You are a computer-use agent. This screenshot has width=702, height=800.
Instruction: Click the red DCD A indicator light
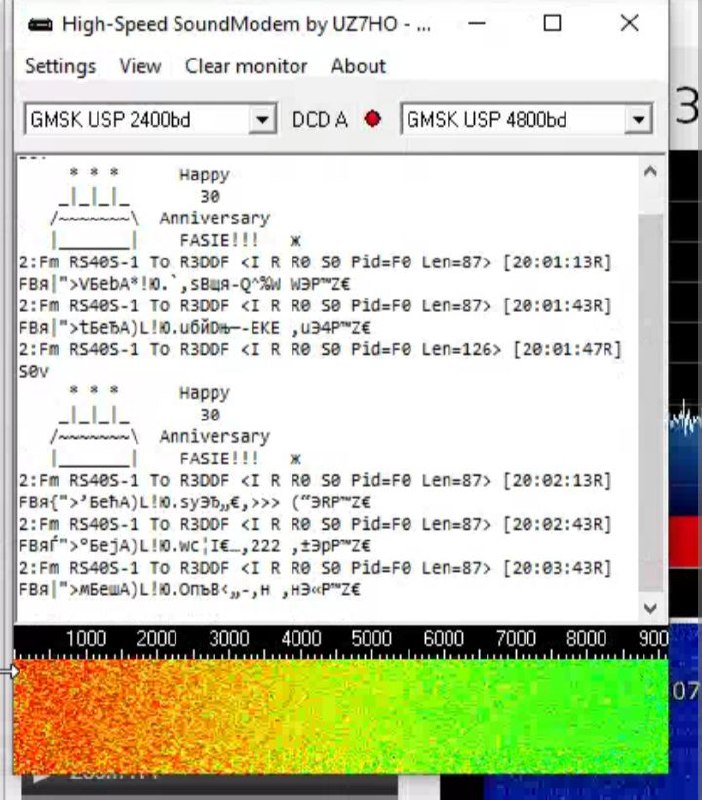point(373,120)
